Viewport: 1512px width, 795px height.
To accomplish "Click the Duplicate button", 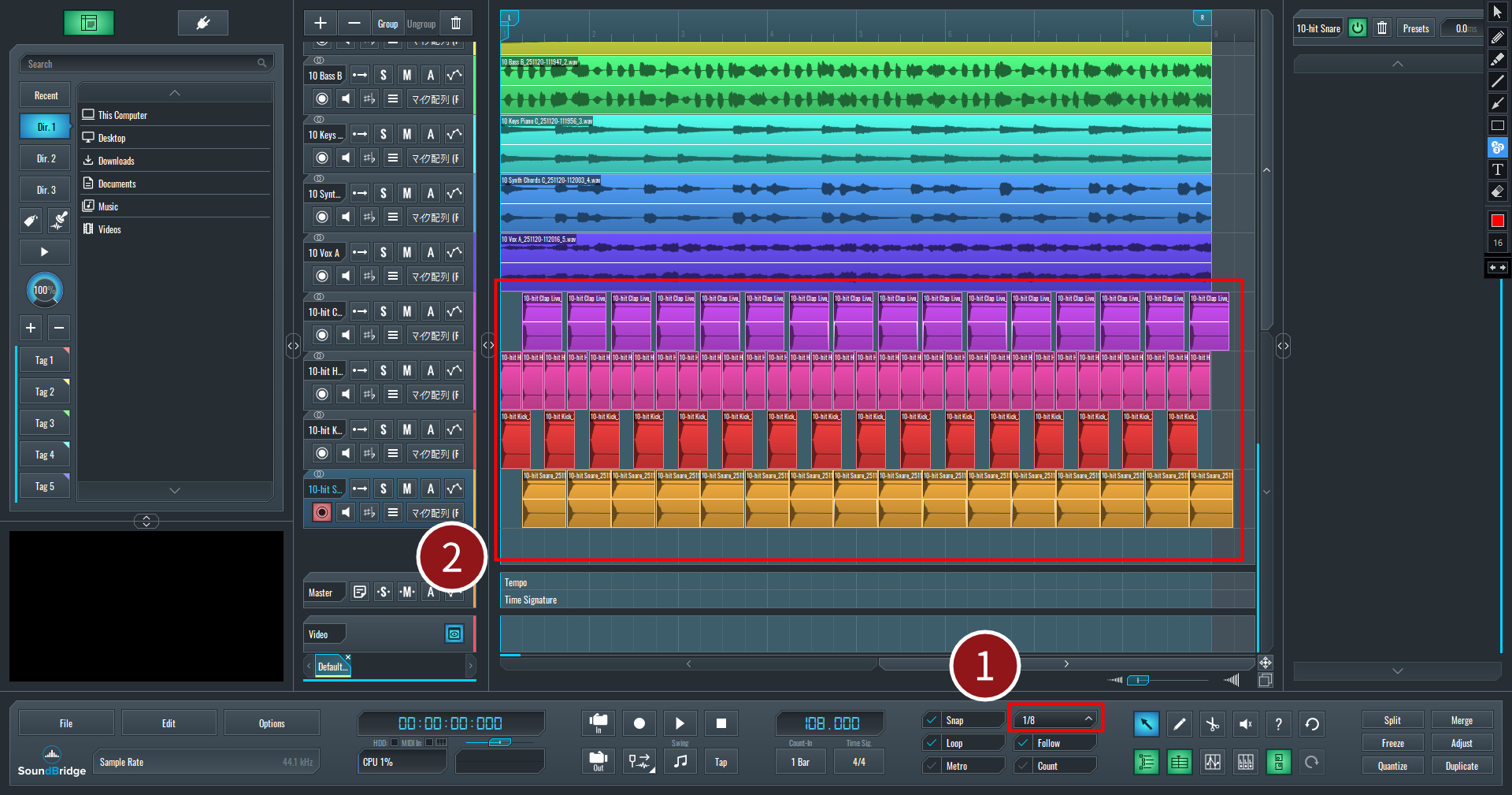I will [1461, 766].
